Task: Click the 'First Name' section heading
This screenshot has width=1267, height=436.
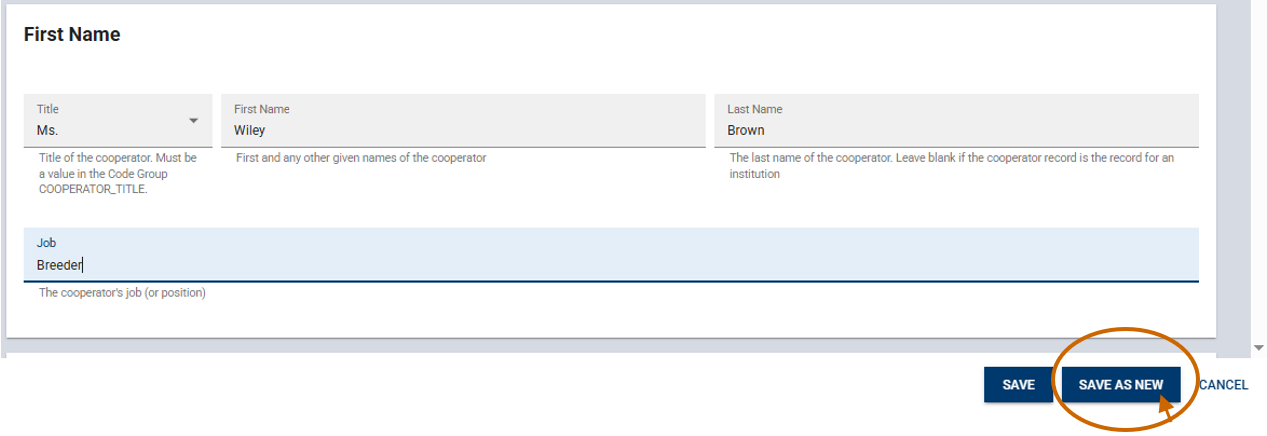Action: (x=72, y=34)
